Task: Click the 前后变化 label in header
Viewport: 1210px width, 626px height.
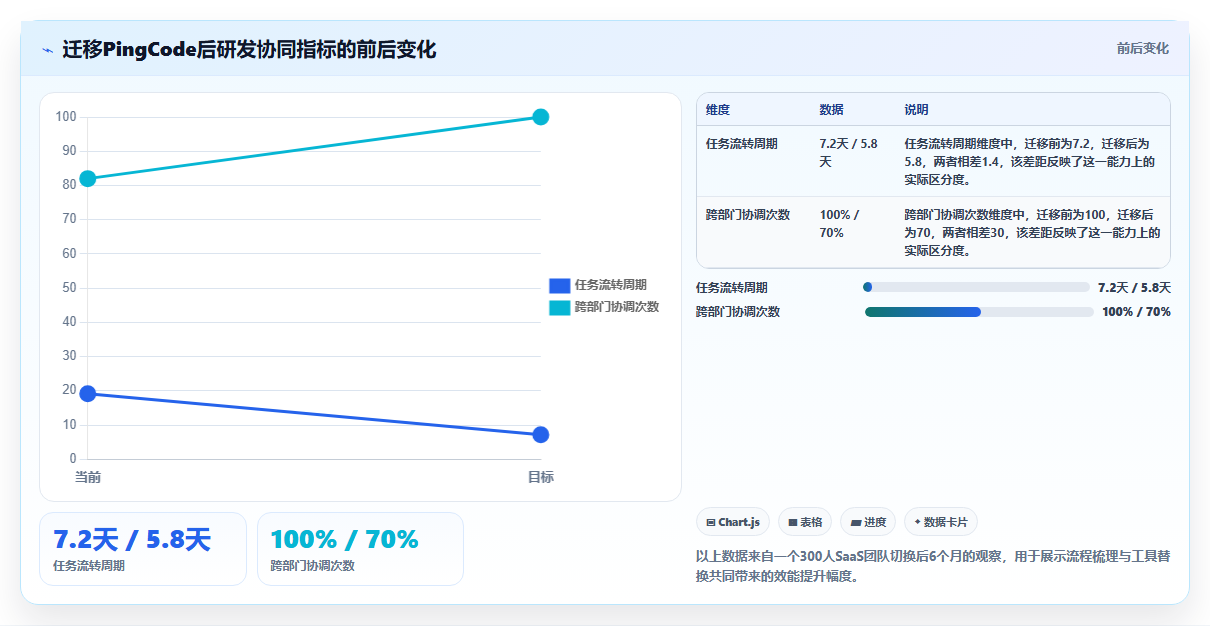Action: [1143, 48]
